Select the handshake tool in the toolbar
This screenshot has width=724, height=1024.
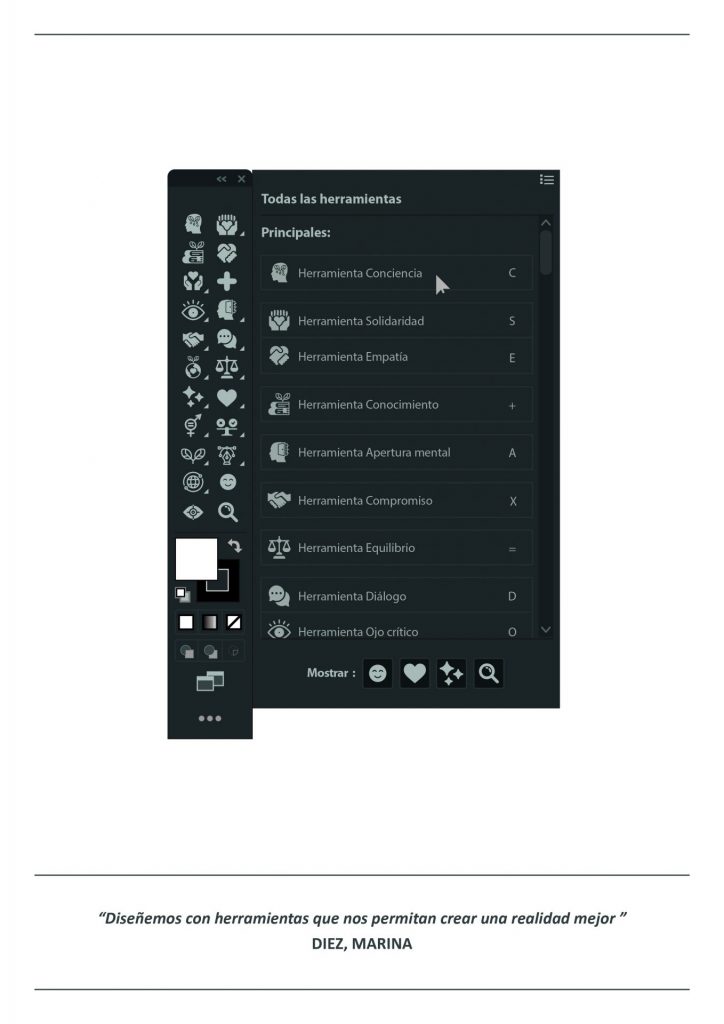pos(193,339)
